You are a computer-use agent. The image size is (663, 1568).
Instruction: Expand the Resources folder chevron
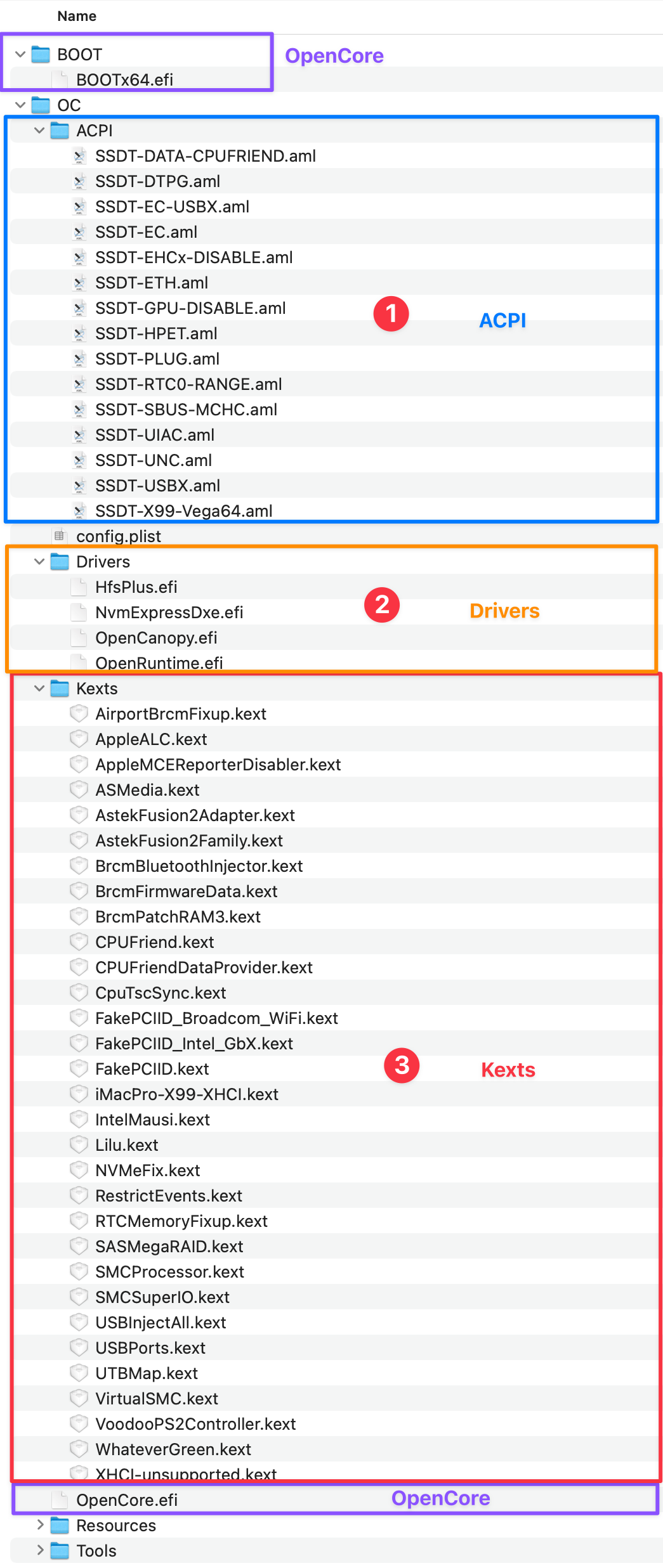(x=40, y=1526)
